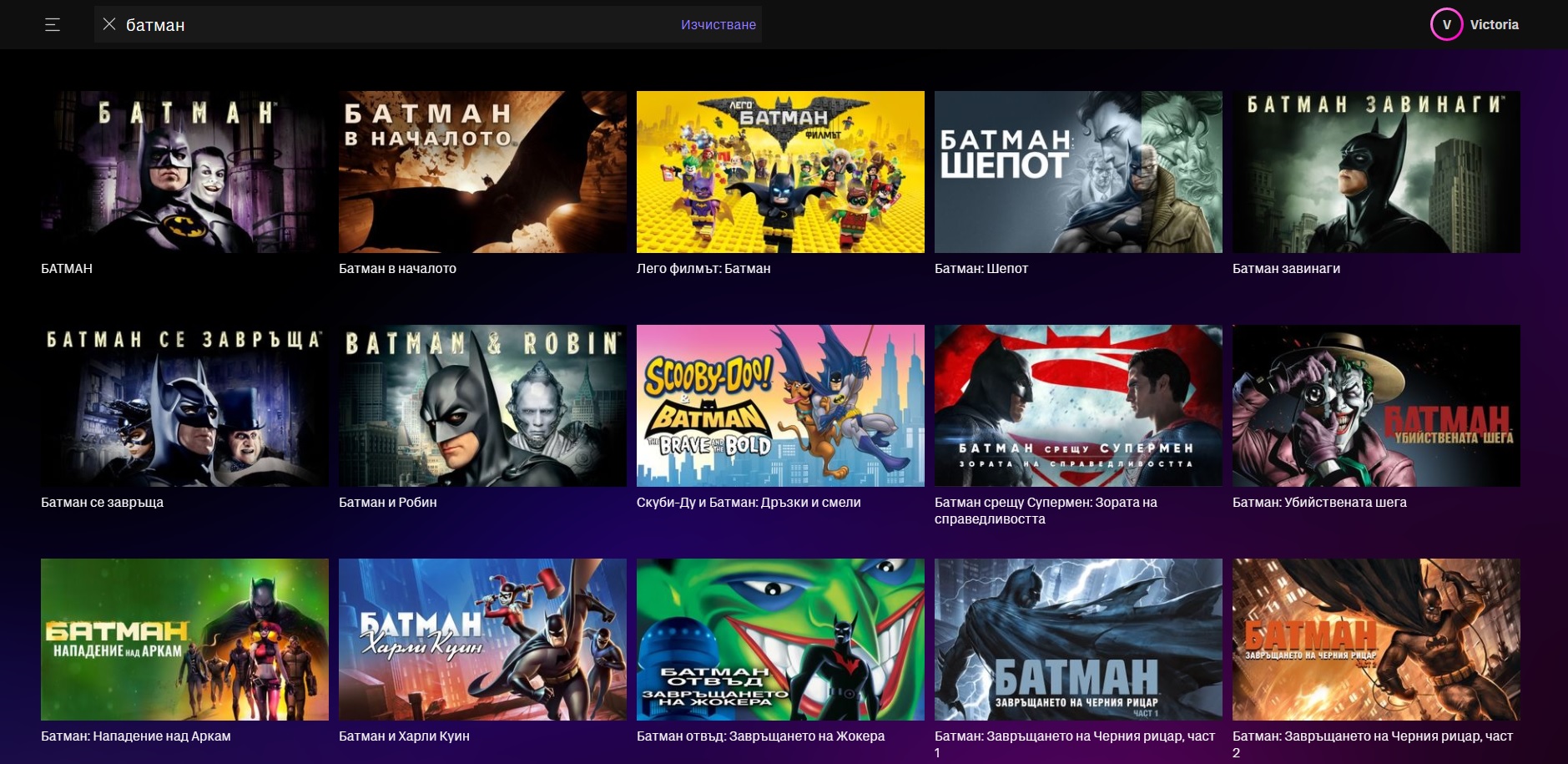Open Завръщането на Черния рицар част 2 poster
Image resolution: width=1568 pixels, height=764 pixels.
(x=1376, y=640)
